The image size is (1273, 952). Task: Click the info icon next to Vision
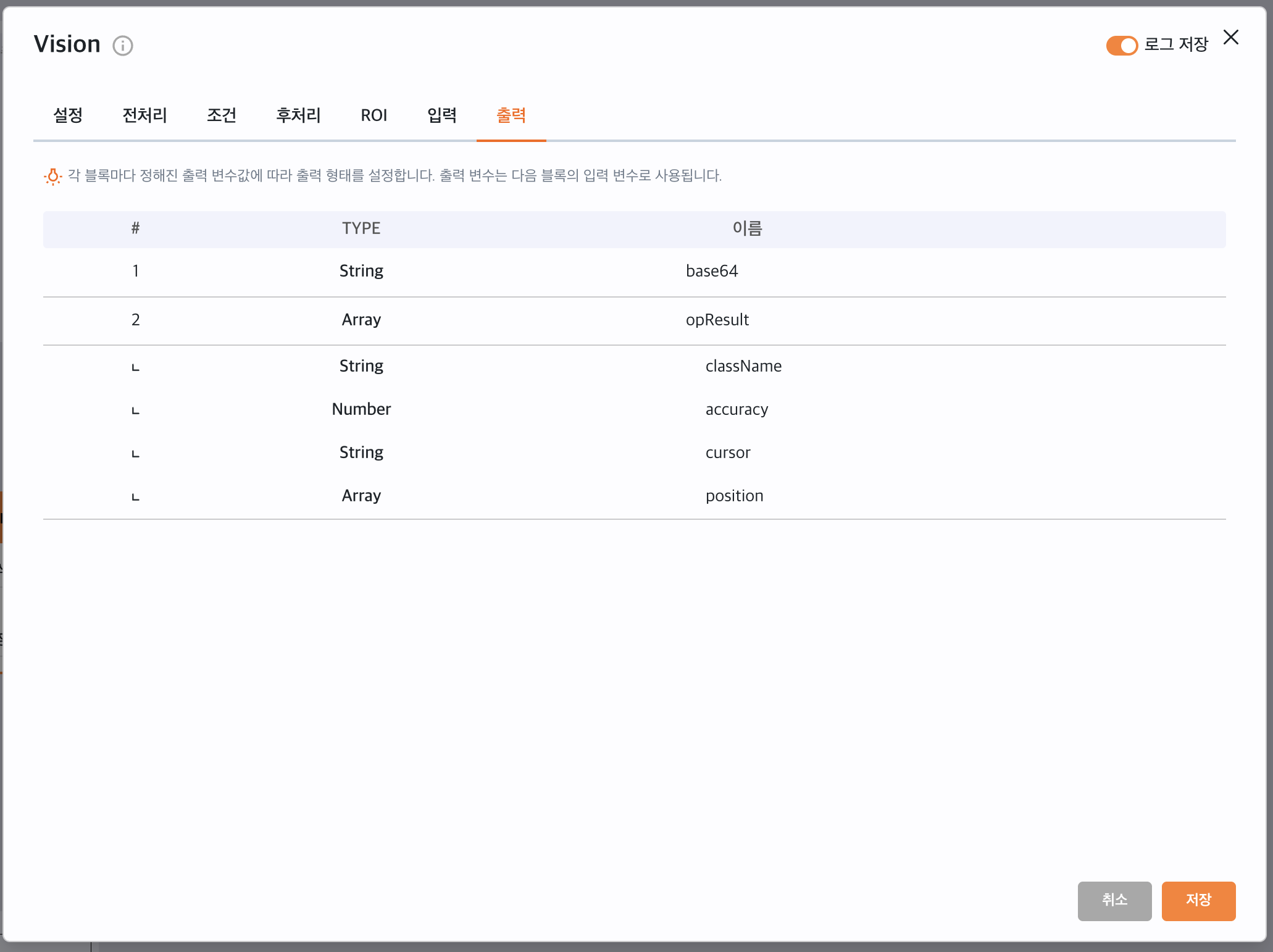click(123, 46)
